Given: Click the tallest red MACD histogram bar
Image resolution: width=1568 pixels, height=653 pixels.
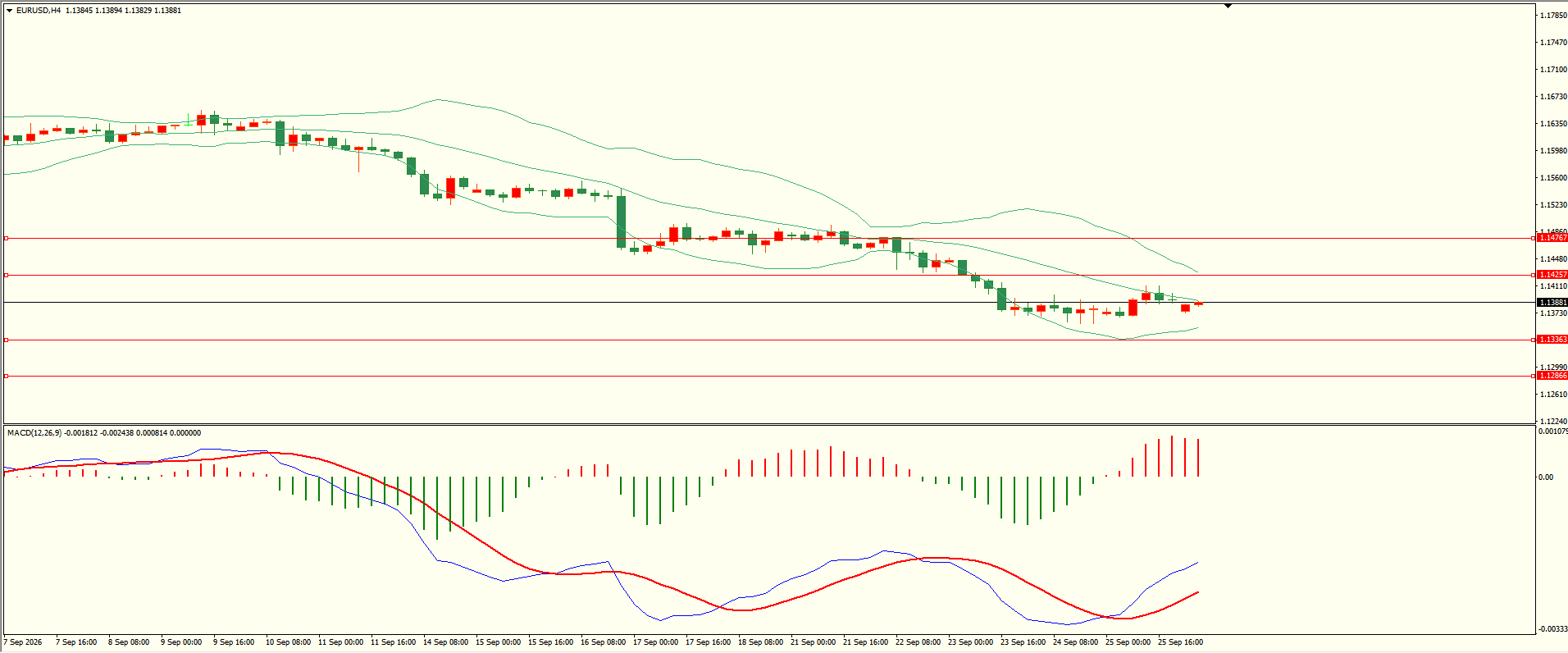Looking at the screenshot, I should point(1172,456).
